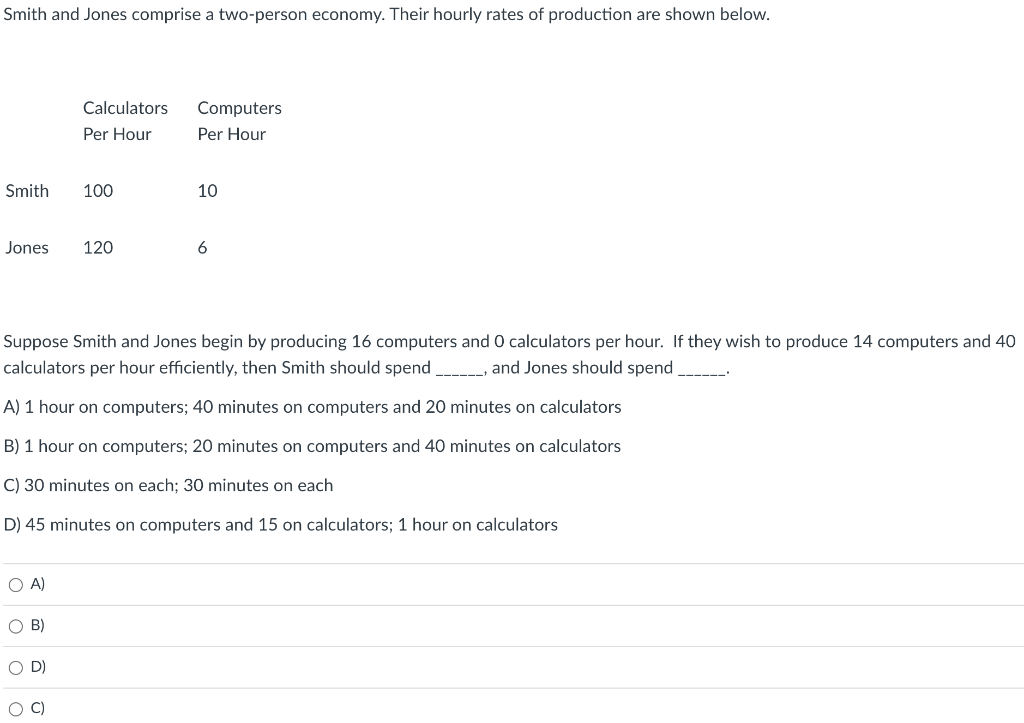The image size is (1024, 723).
Task: Select radio button for answer A)
Action: pyautogui.click(x=16, y=585)
